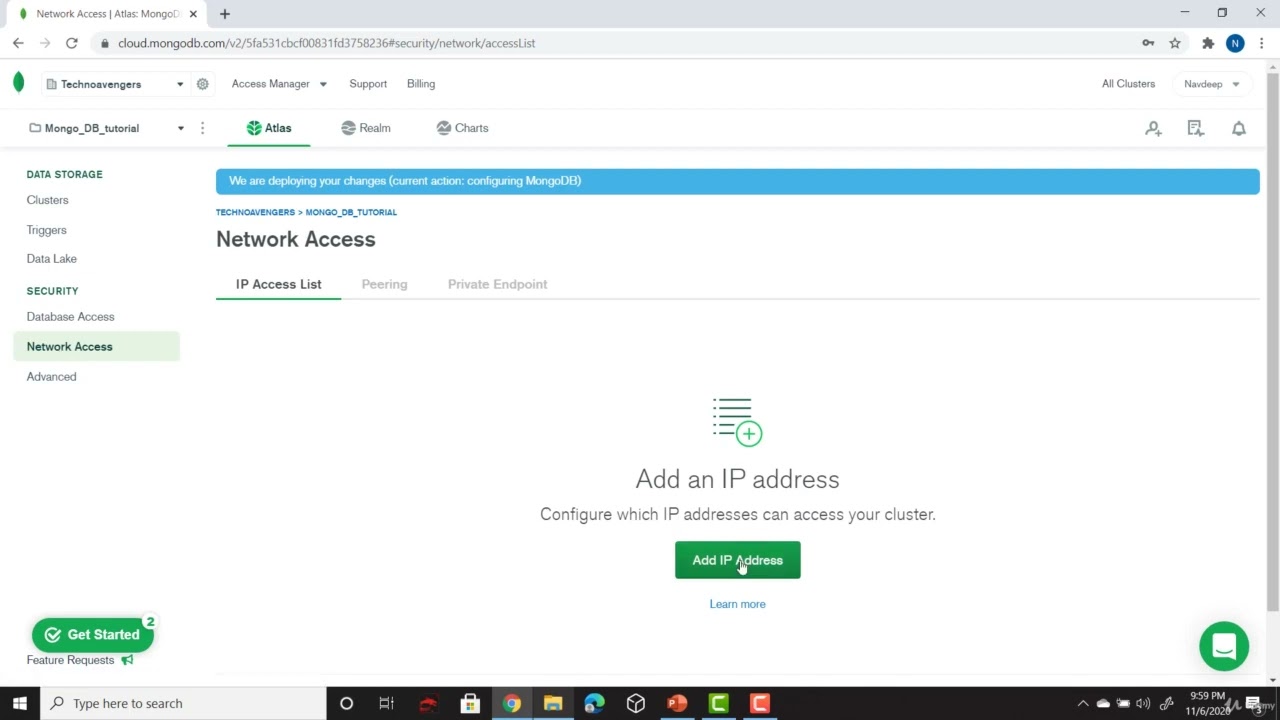Open the saved passwords key icon
The image size is (1280, 720).
(x=1148, y=43)
